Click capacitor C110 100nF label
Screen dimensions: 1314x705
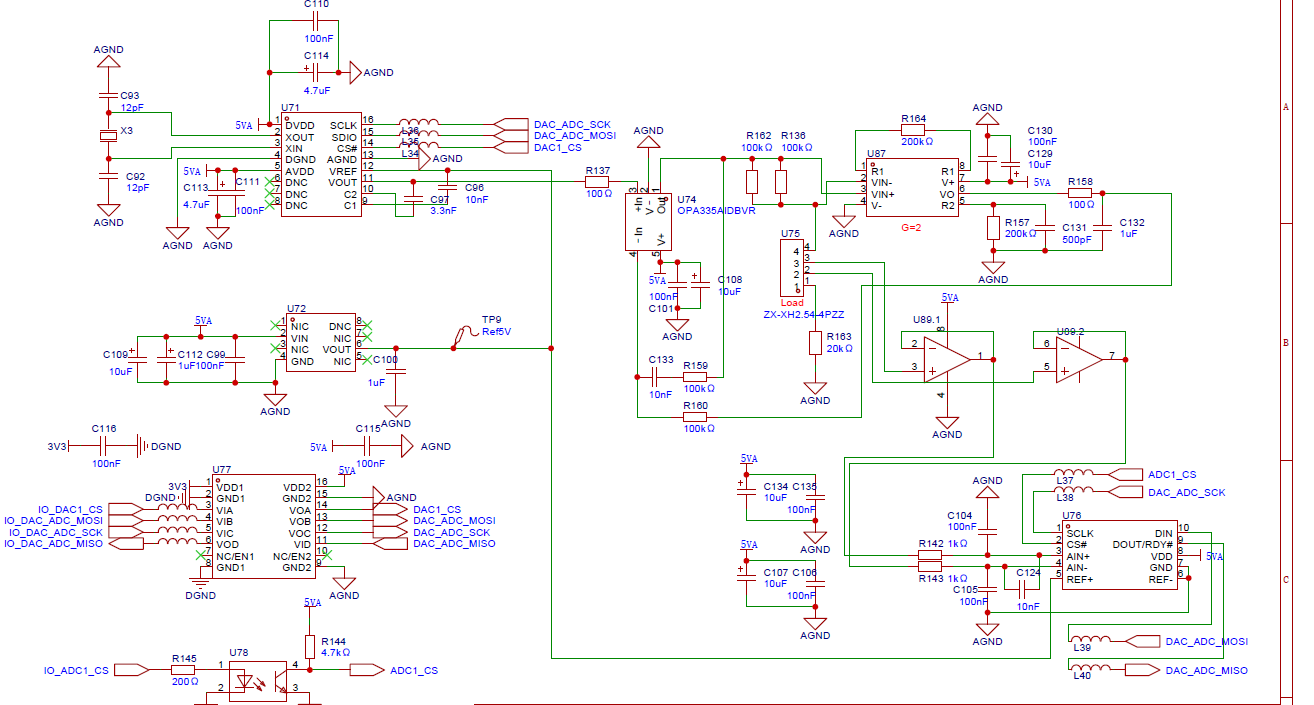tap(316, 21)
